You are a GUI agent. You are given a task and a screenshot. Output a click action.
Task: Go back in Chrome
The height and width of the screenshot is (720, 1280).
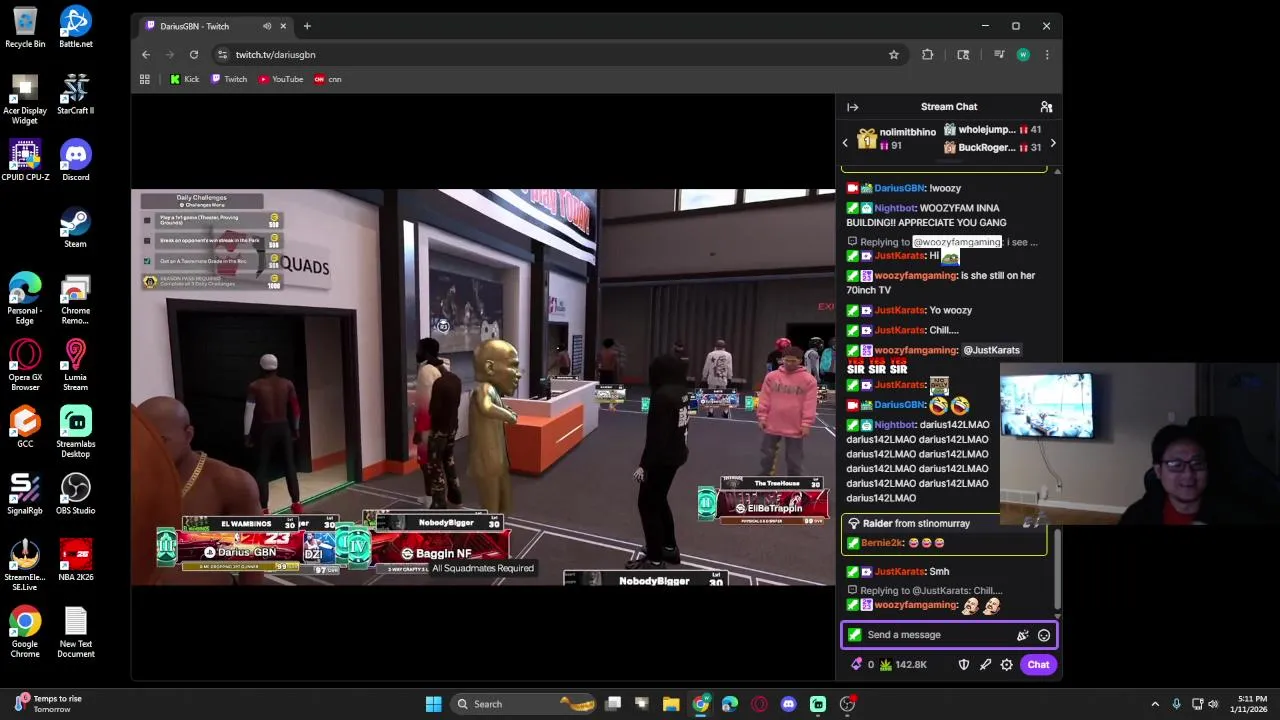tap(146, 55)
